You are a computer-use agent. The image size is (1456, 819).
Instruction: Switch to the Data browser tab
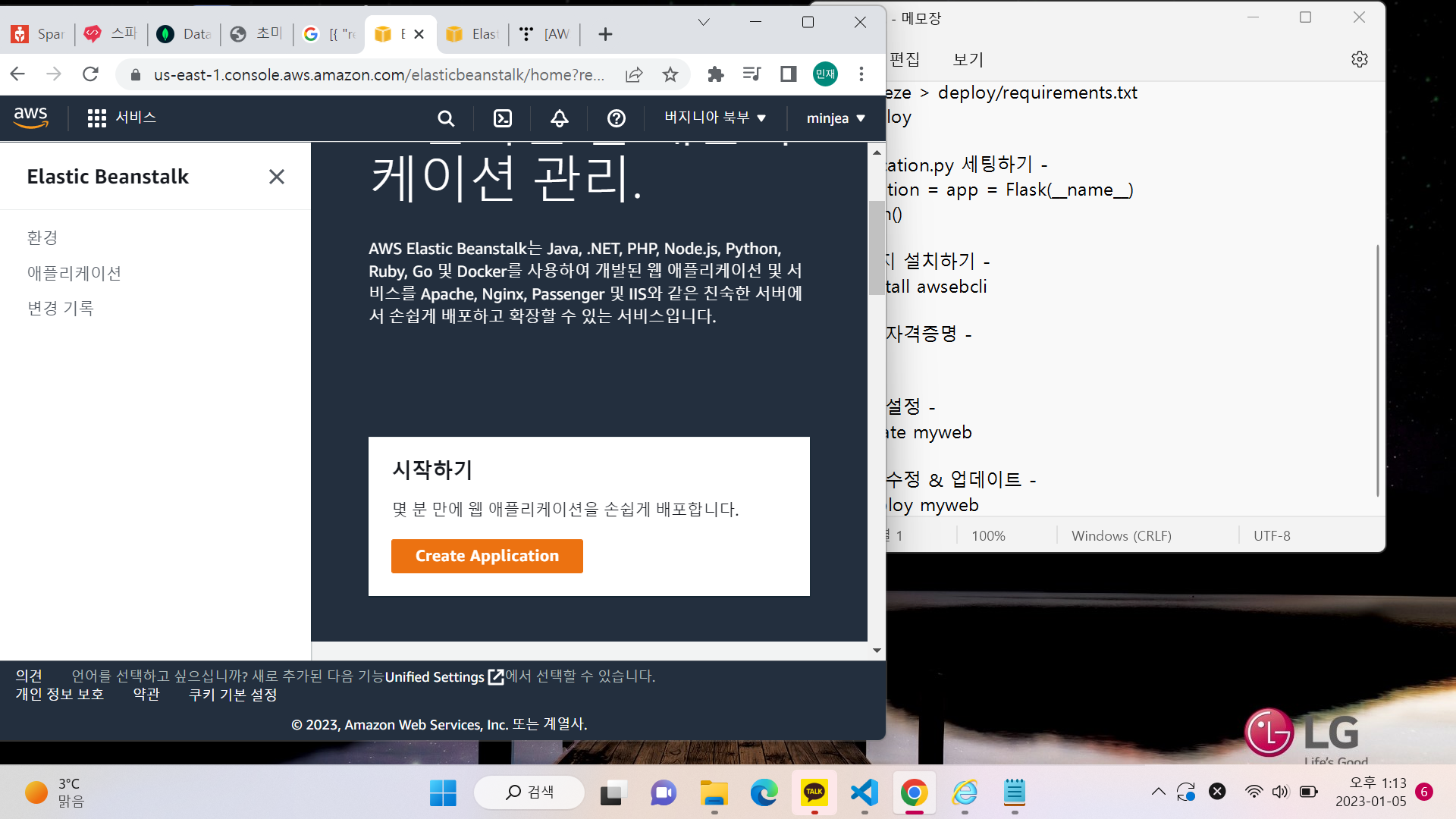[184, 33]
